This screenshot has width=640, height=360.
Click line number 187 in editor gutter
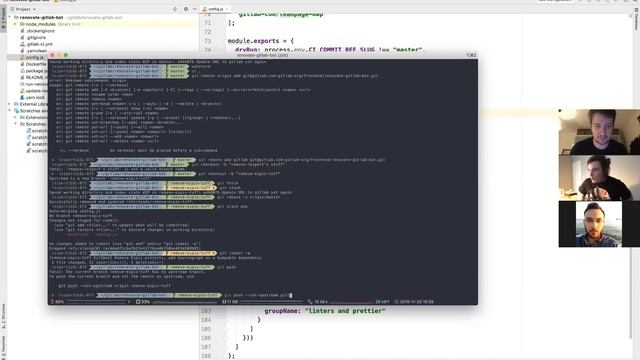pos(206,347)
